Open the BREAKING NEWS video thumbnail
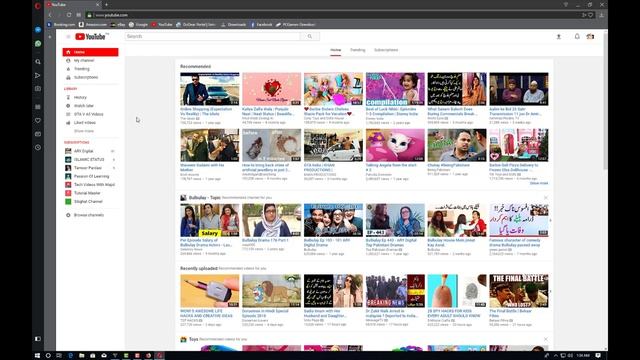This screenshot has height=360, width=640. coord(395,291)
